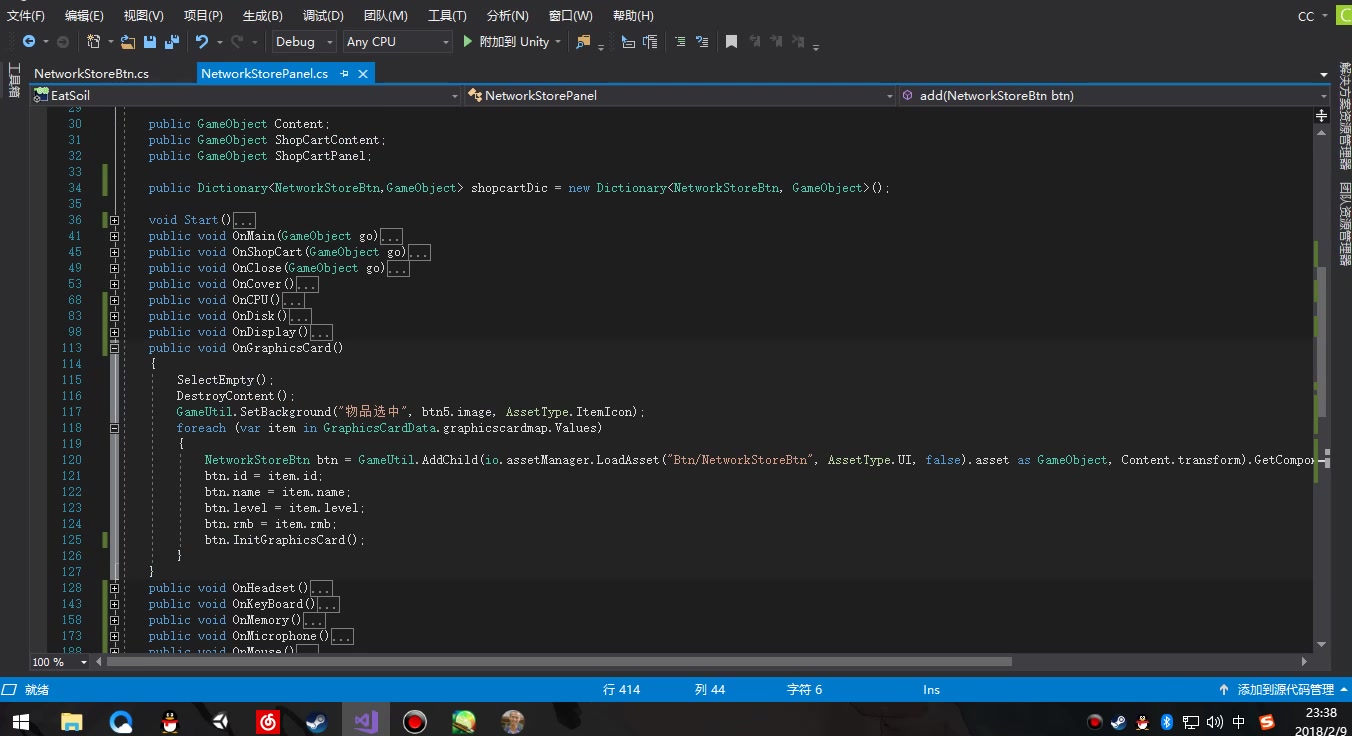The image size is (1352, 736).
Task: Collapse the OnGraphicsCard method region
Action: coord(114,348)
